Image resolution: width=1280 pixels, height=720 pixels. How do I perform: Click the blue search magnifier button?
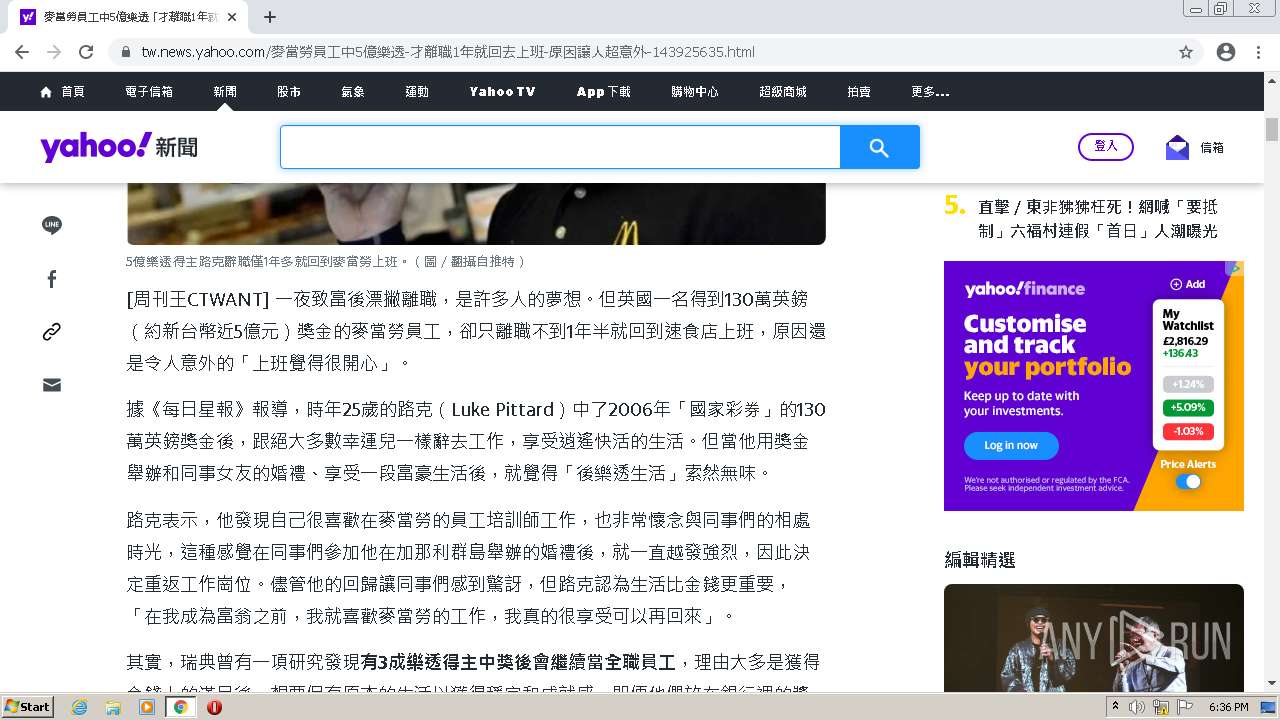(x=879, y=148)
